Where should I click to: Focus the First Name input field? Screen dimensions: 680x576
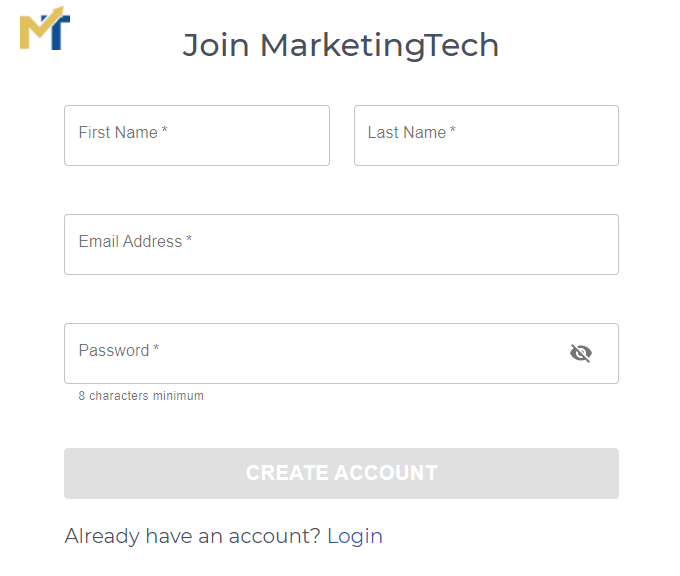197,135
